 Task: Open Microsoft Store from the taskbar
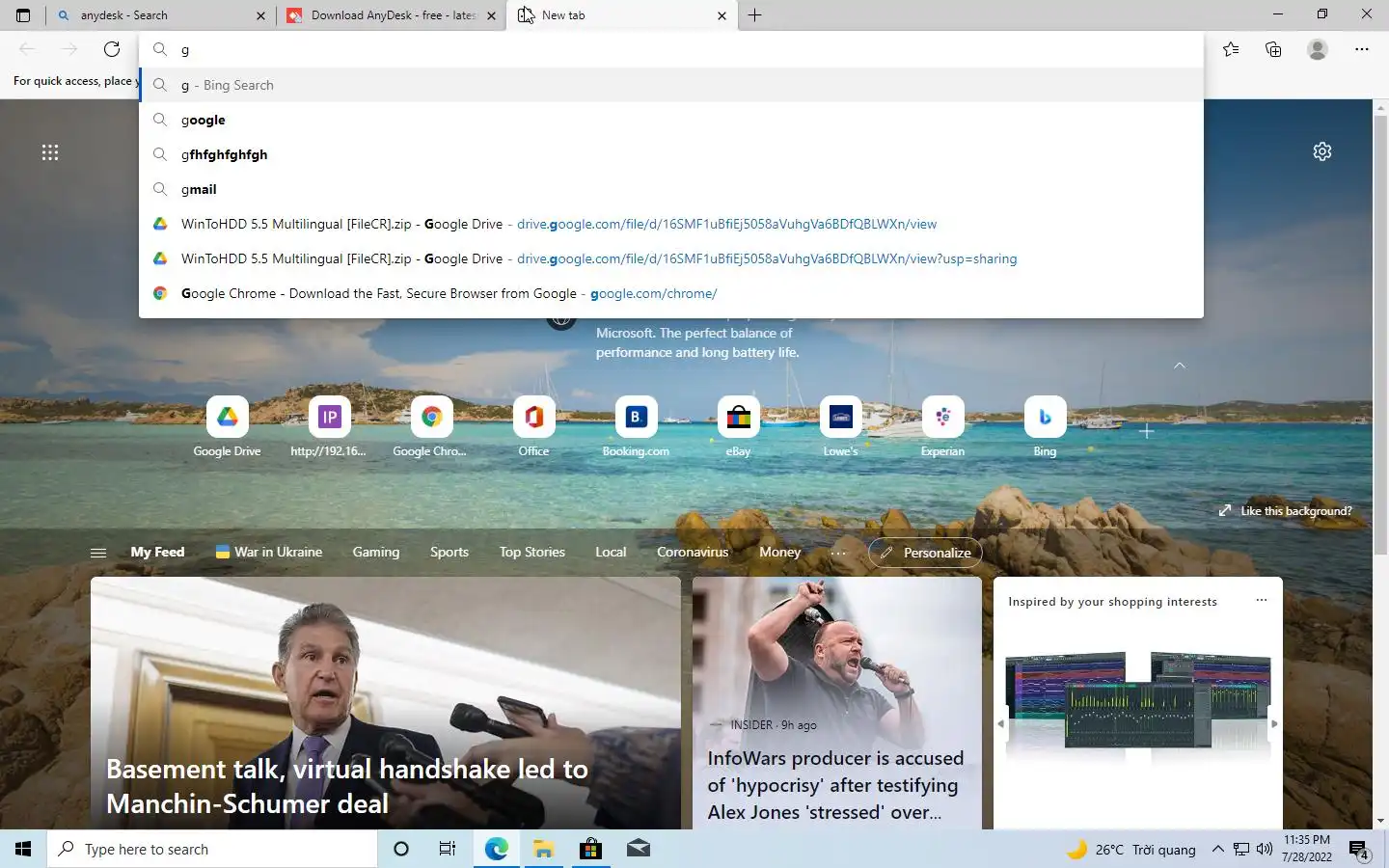point(590,849)
